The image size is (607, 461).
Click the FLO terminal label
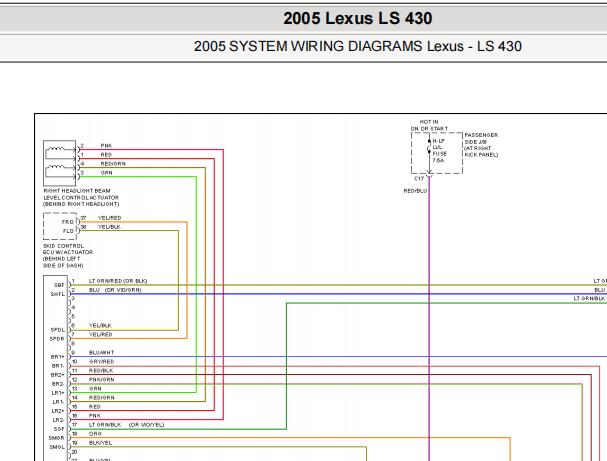coord(68,231)
